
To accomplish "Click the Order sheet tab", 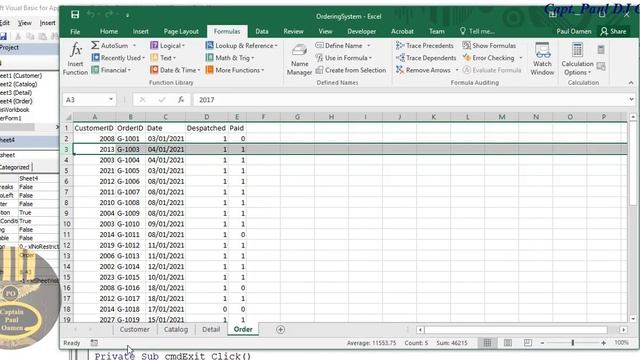I will 243,329.
